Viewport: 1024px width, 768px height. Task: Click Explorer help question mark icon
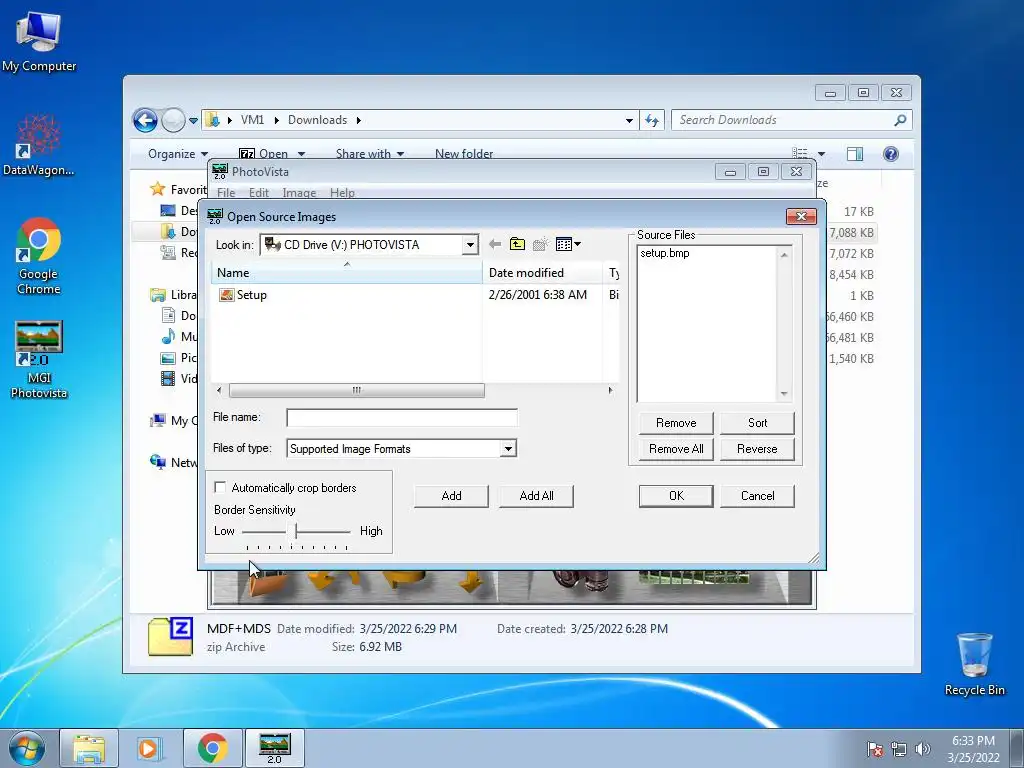(890, 153)
